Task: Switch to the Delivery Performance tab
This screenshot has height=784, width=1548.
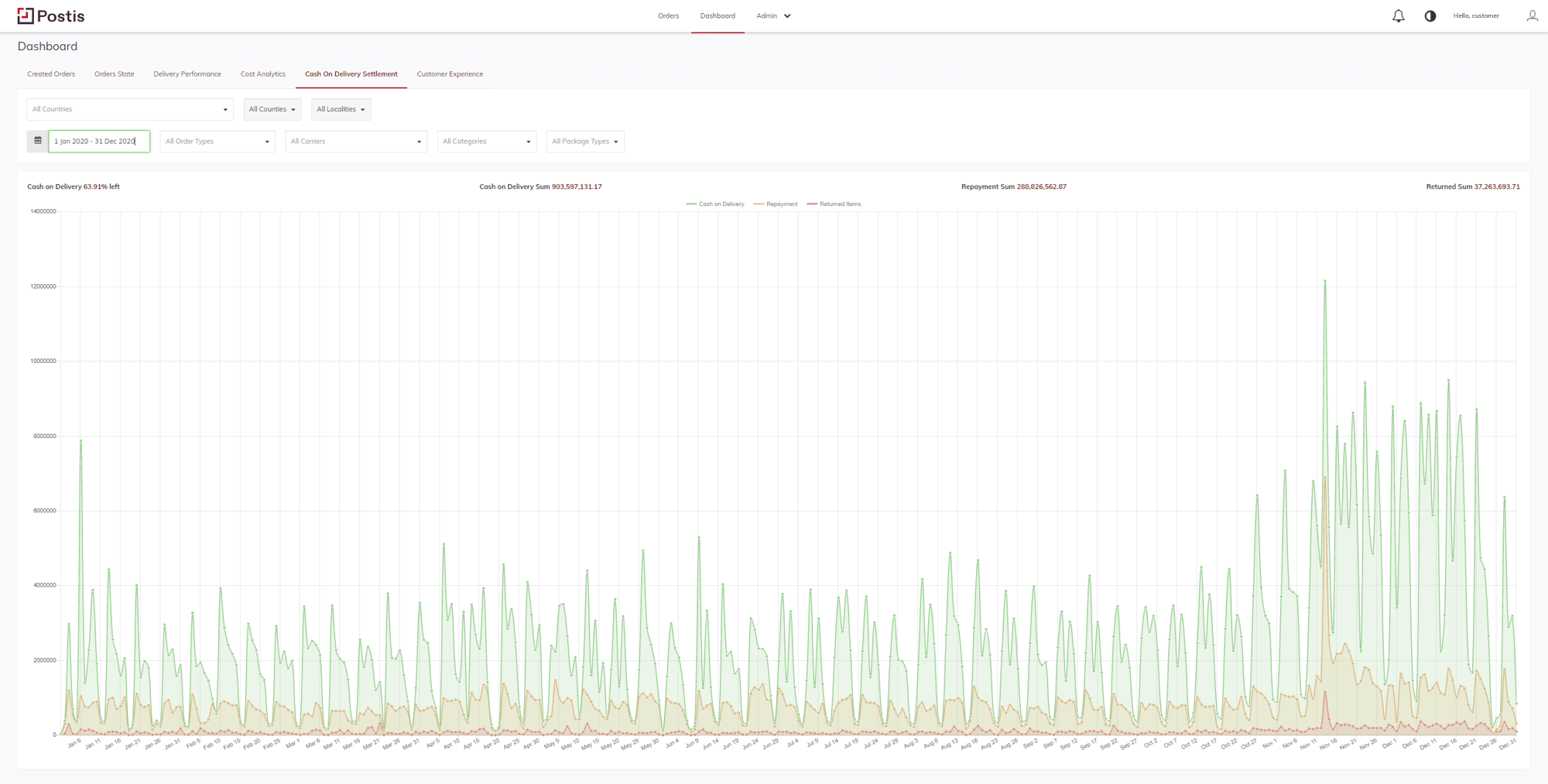Action: click(x=187, y=74)
